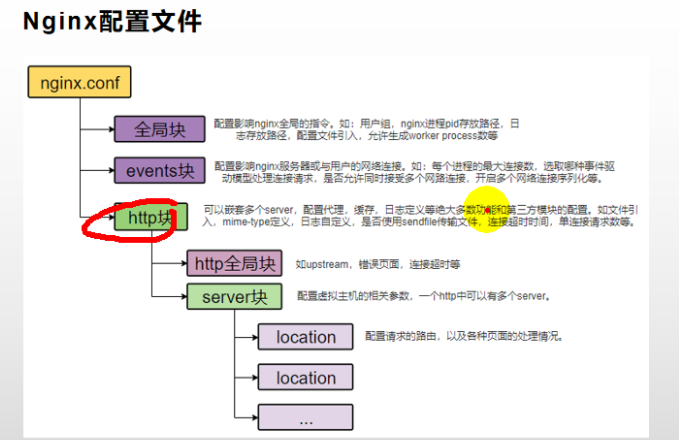The image size is (679, 440).
Task: Select the http块 green box
Action: (x=151, y=217)
